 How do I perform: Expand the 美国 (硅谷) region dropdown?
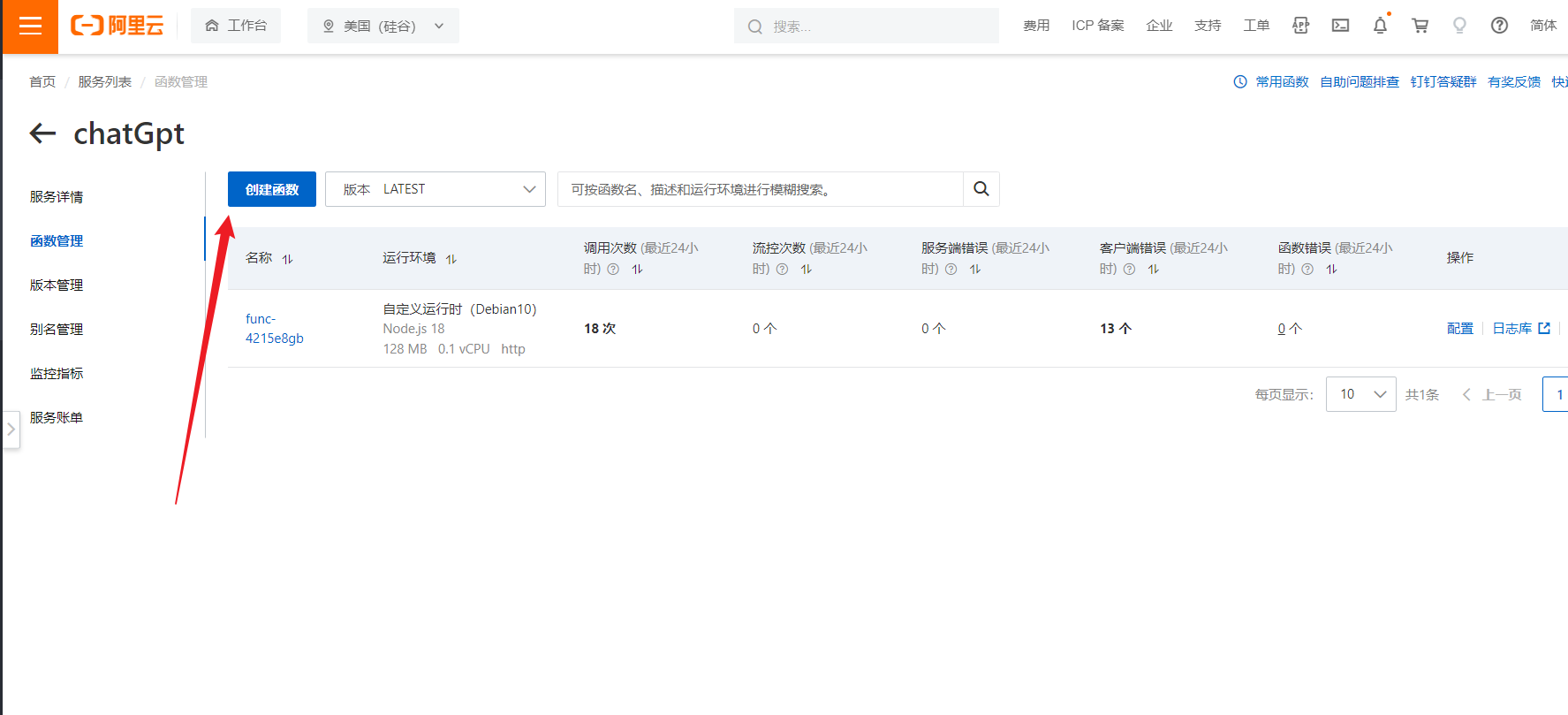[x=383, y=26]
